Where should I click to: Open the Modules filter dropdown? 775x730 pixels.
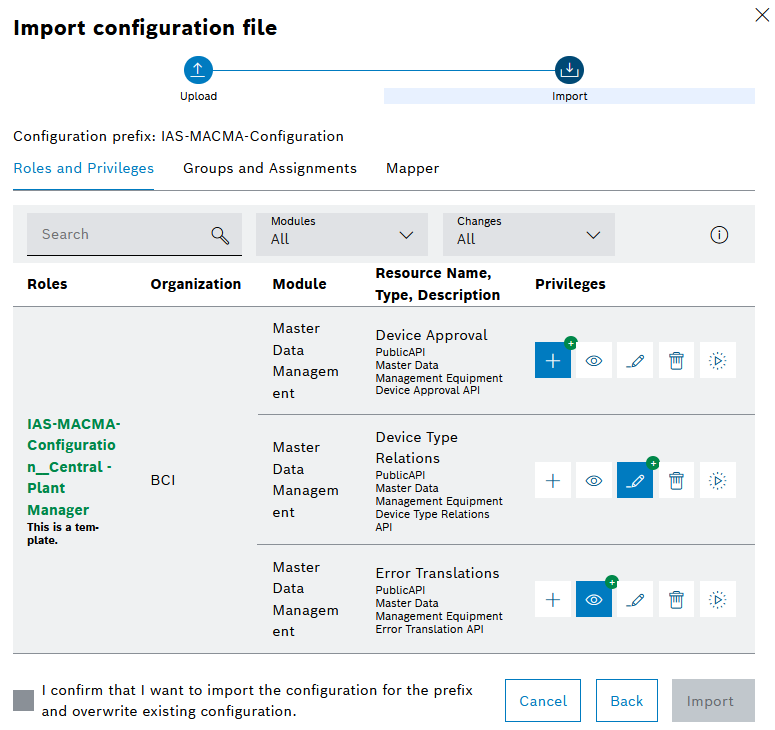(342, 235)
